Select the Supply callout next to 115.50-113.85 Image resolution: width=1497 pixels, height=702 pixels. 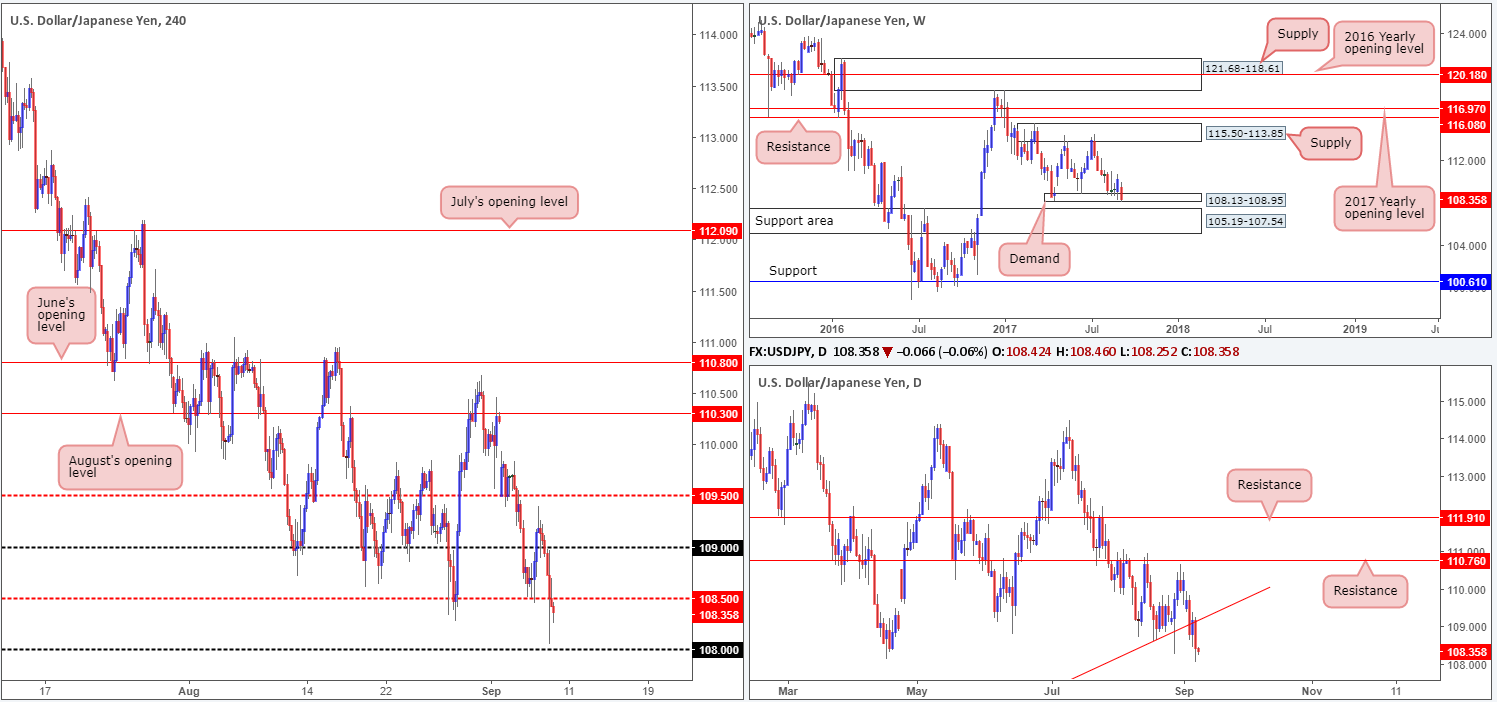pos(1330,143)
